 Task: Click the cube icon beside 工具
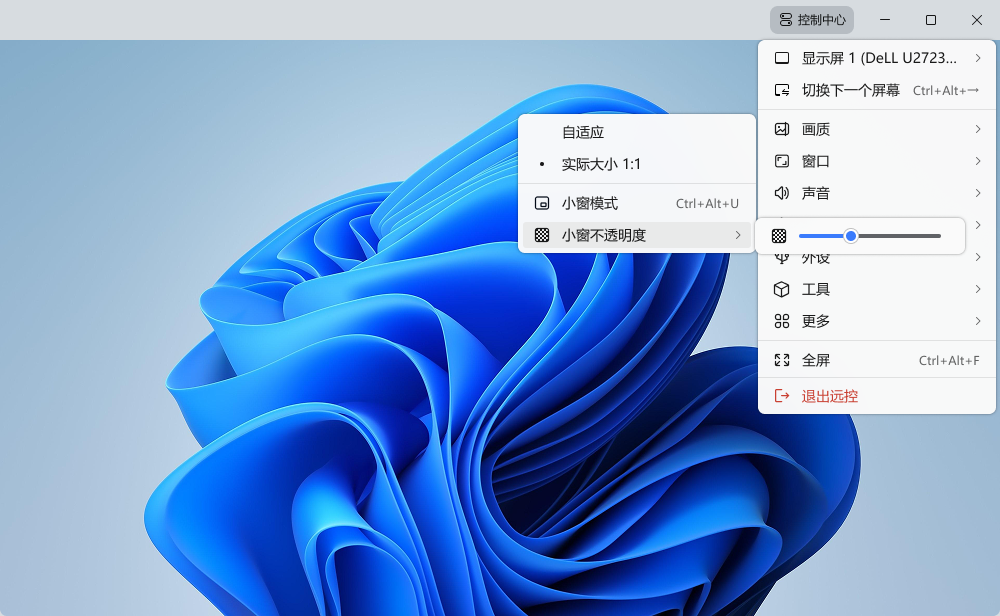(782, 290)
